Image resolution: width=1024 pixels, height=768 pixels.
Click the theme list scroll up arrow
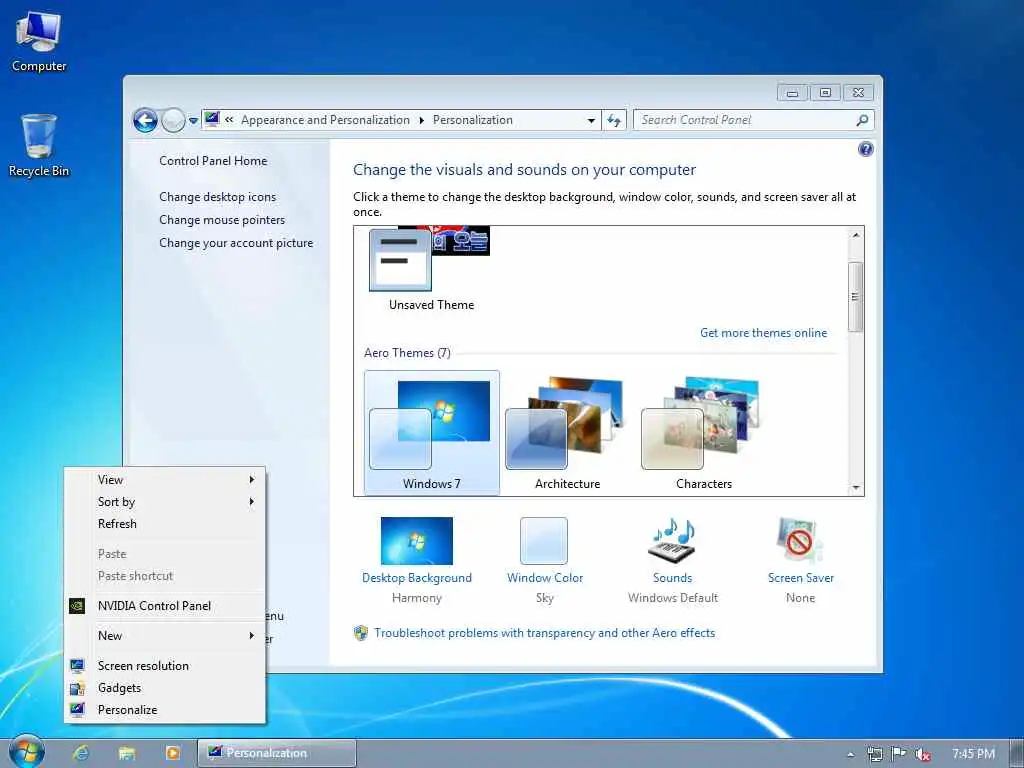pyautogui.click(x=856, y=234)
